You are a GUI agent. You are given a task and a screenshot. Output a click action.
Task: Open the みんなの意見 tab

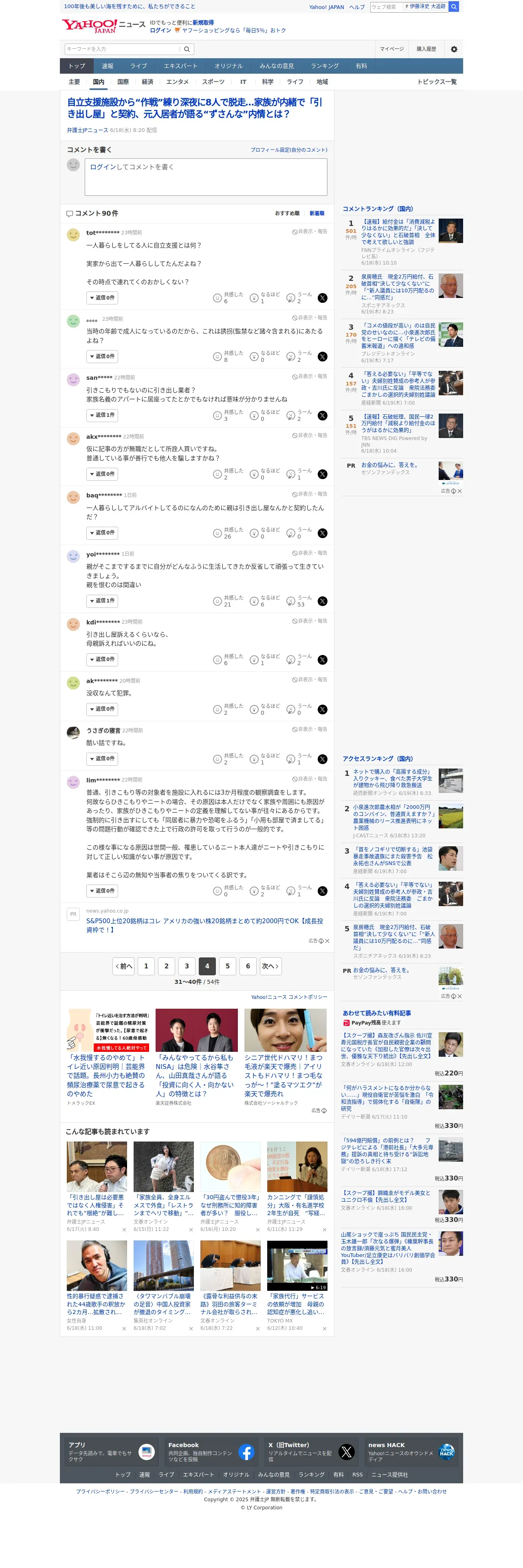[277, 66]
